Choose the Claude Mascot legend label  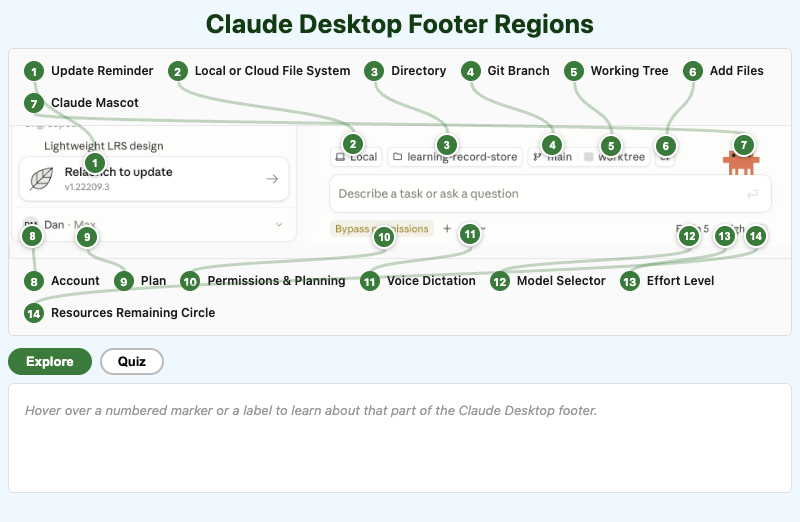pyautogui.click(x=94, y=103)
